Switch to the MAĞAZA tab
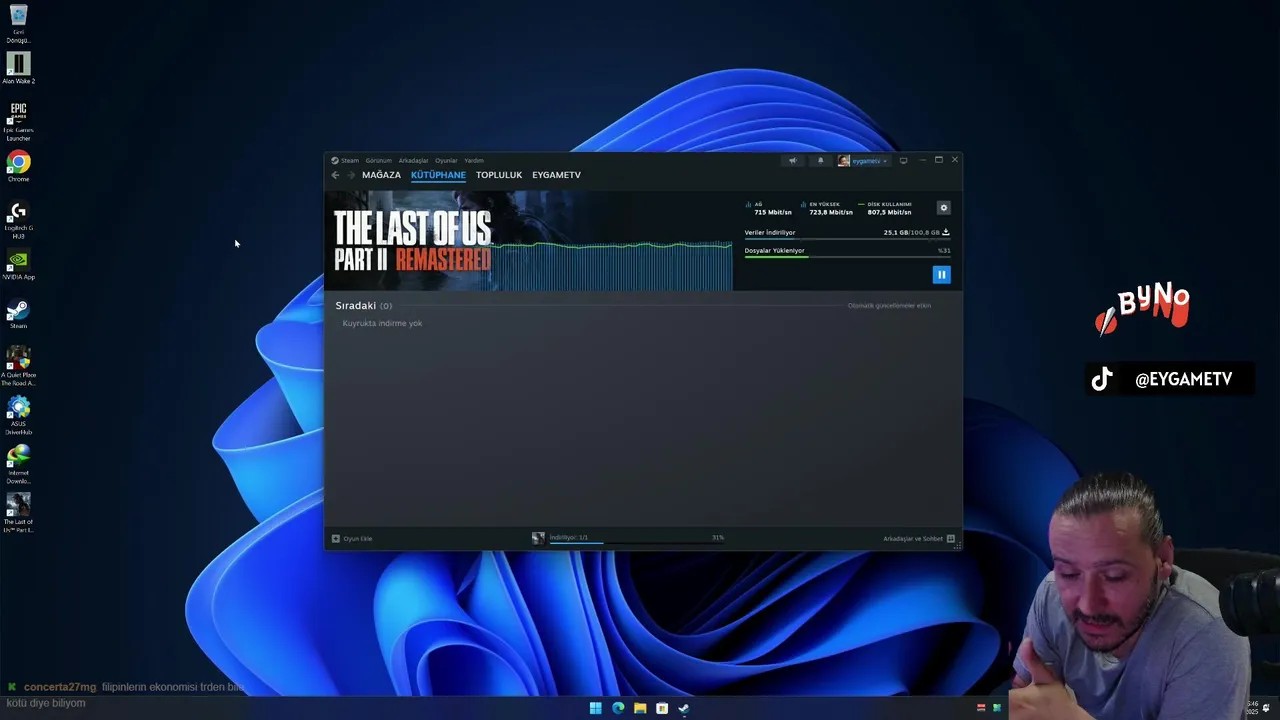1280x720 pixels. (381, 175)
